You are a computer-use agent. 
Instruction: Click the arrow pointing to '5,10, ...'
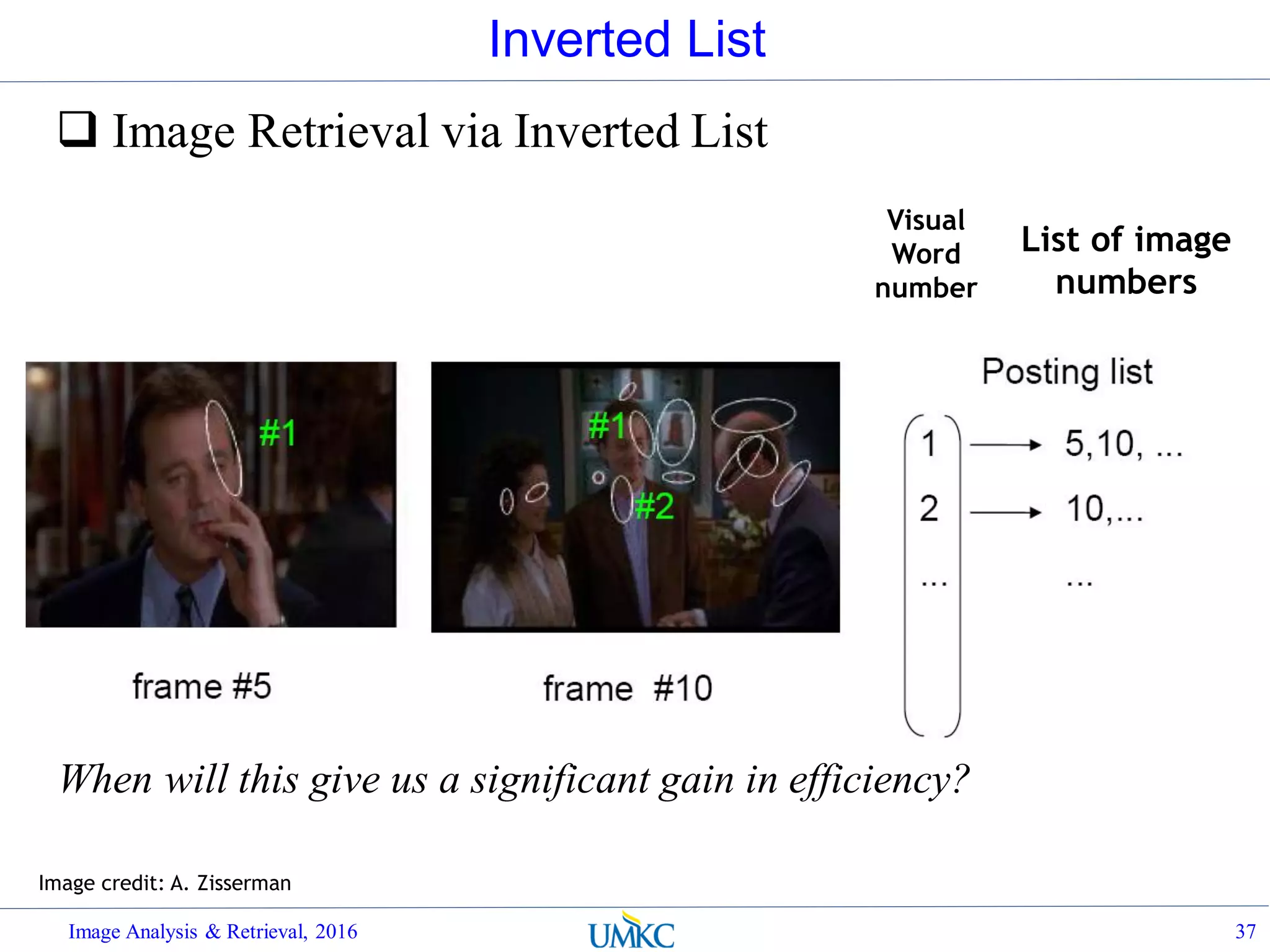tap(1005, 444)
